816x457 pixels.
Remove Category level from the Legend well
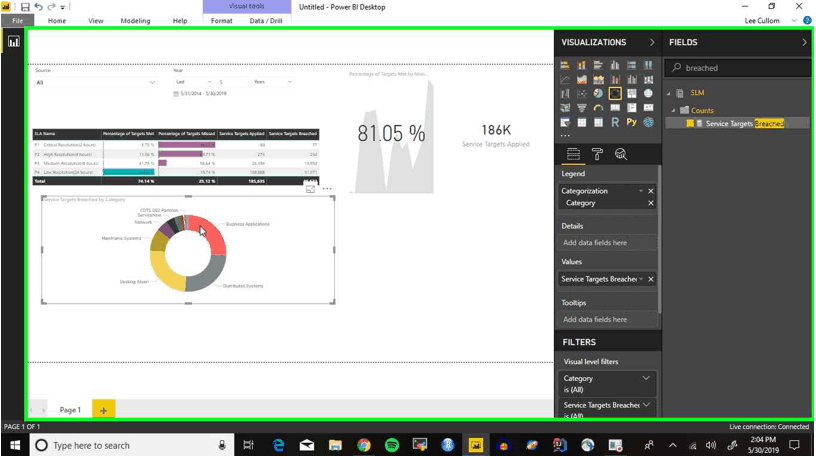tap(651, 203)
